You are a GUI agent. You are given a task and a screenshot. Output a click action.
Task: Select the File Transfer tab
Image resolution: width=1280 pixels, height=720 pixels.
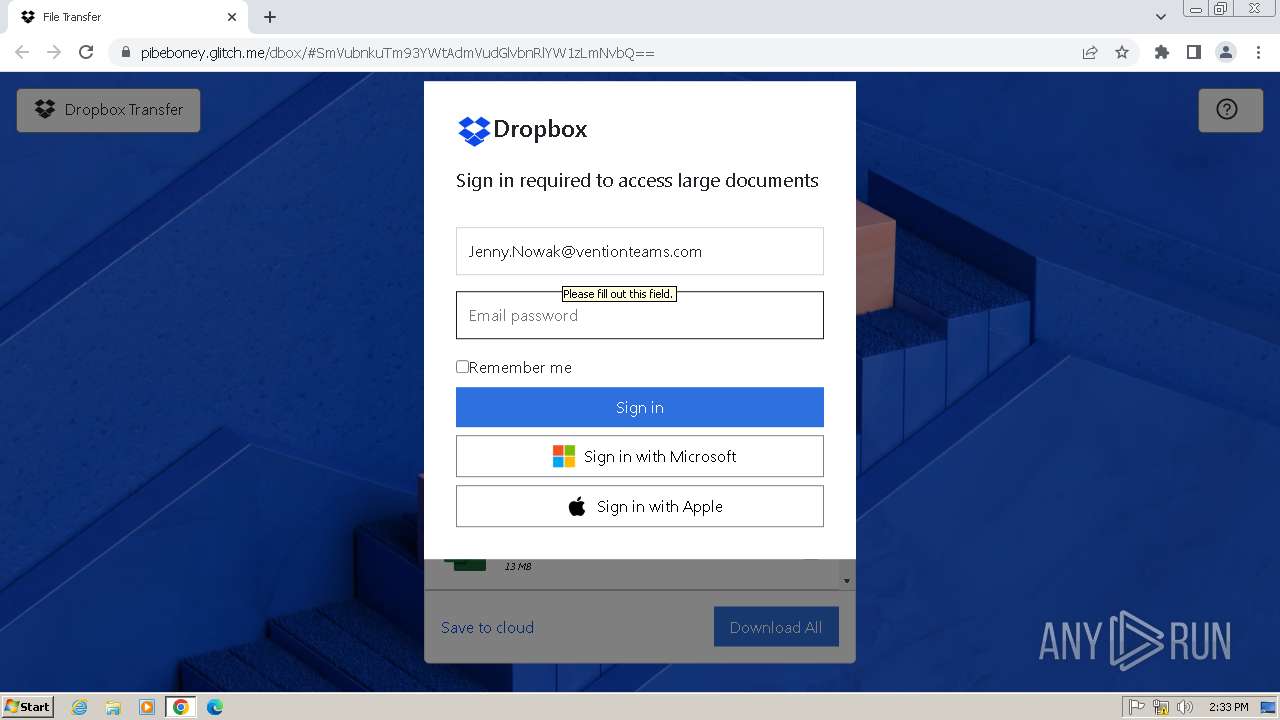click(126, 17)
